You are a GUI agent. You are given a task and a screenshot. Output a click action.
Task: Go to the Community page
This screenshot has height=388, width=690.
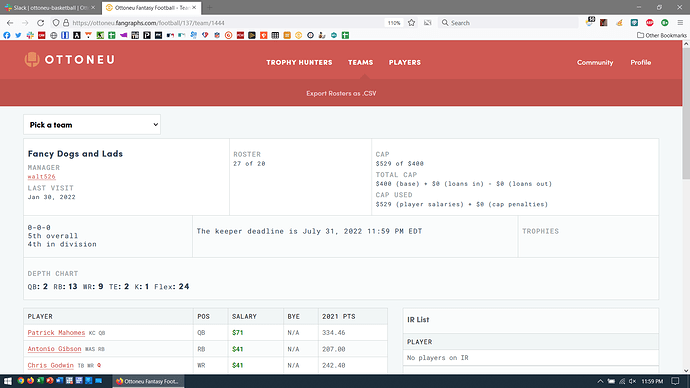coord(595,62)
